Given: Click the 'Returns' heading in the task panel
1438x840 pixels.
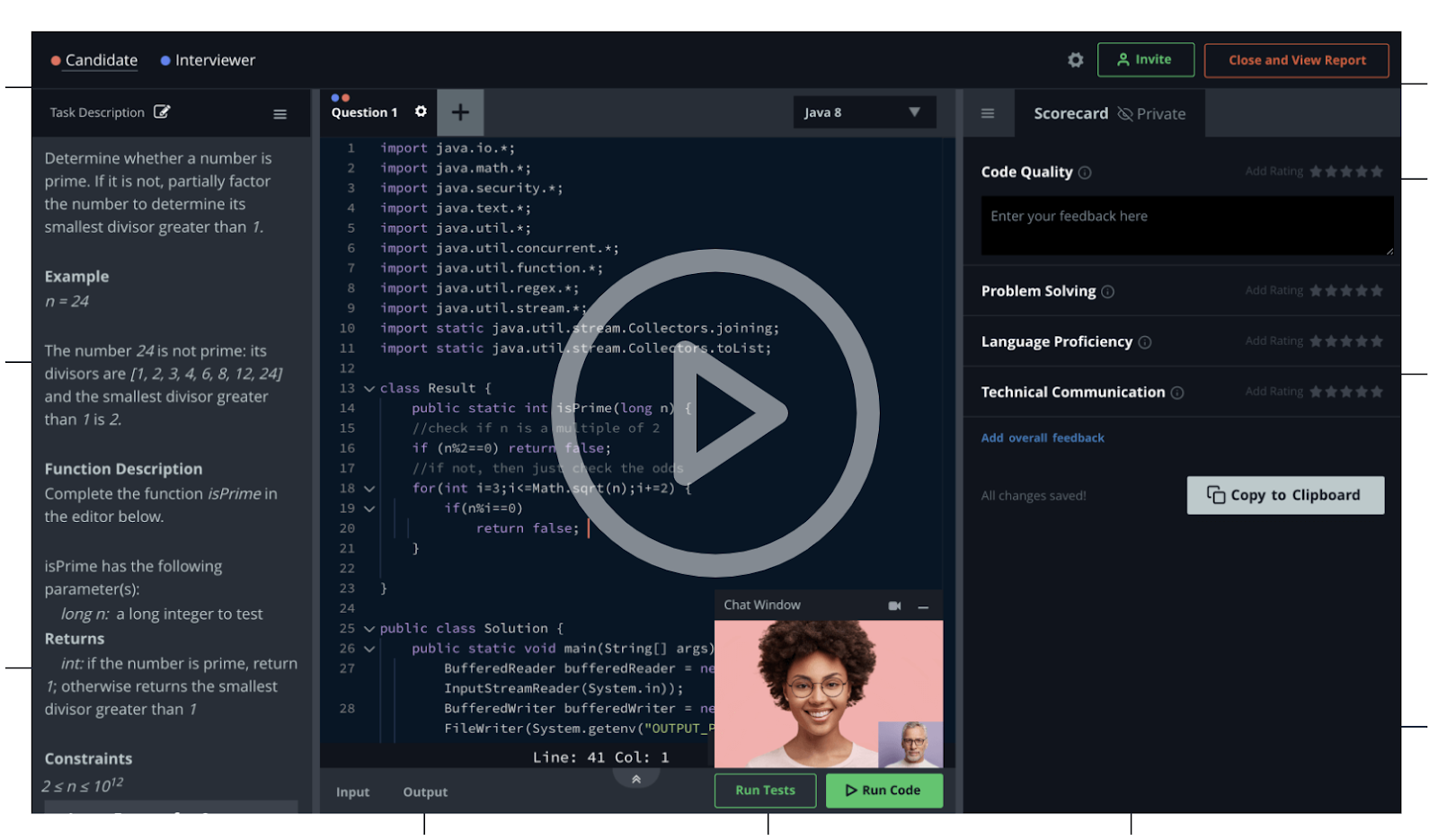Looking at the screenshot, I should coord(75,639).
